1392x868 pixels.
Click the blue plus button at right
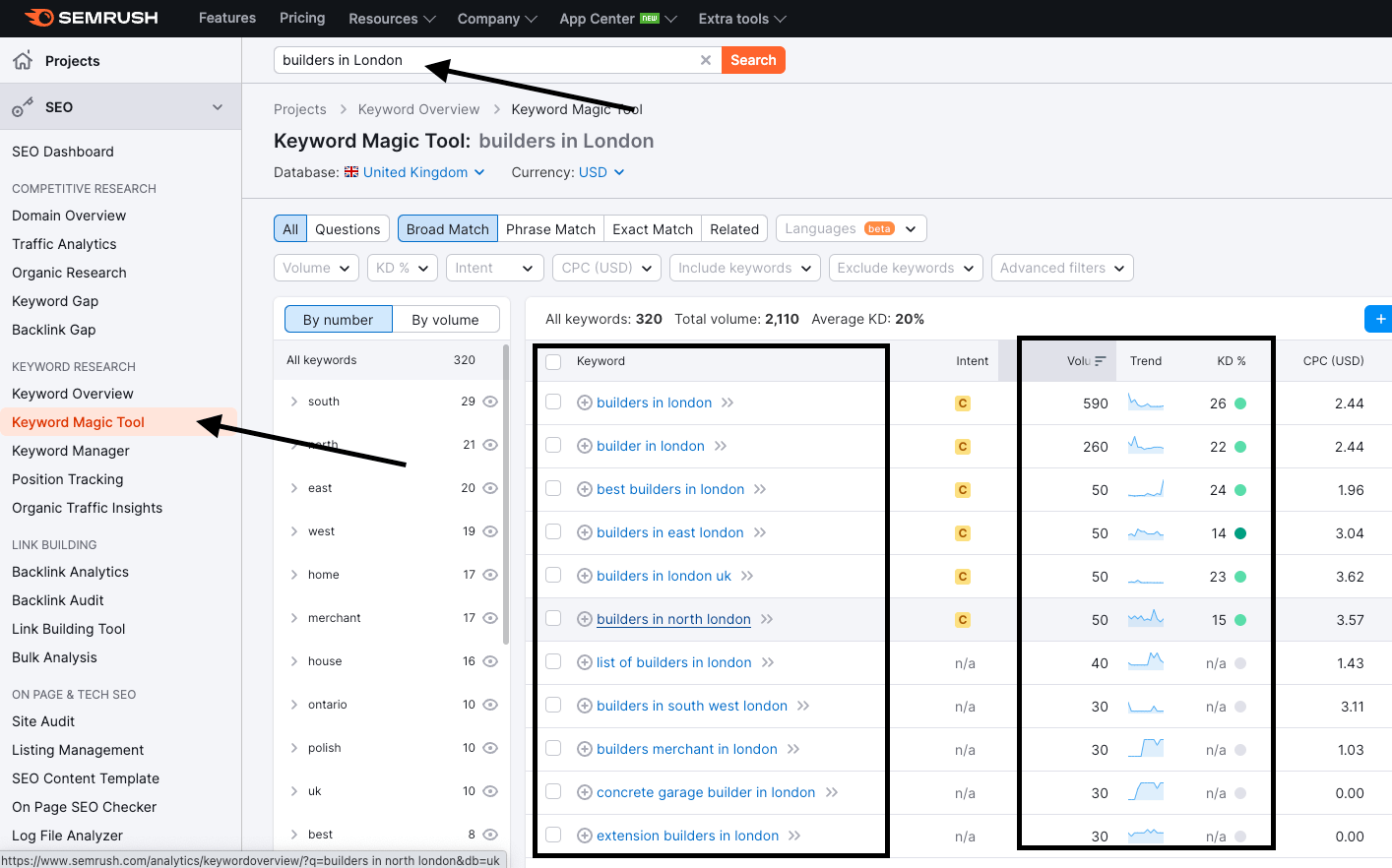1379,319
